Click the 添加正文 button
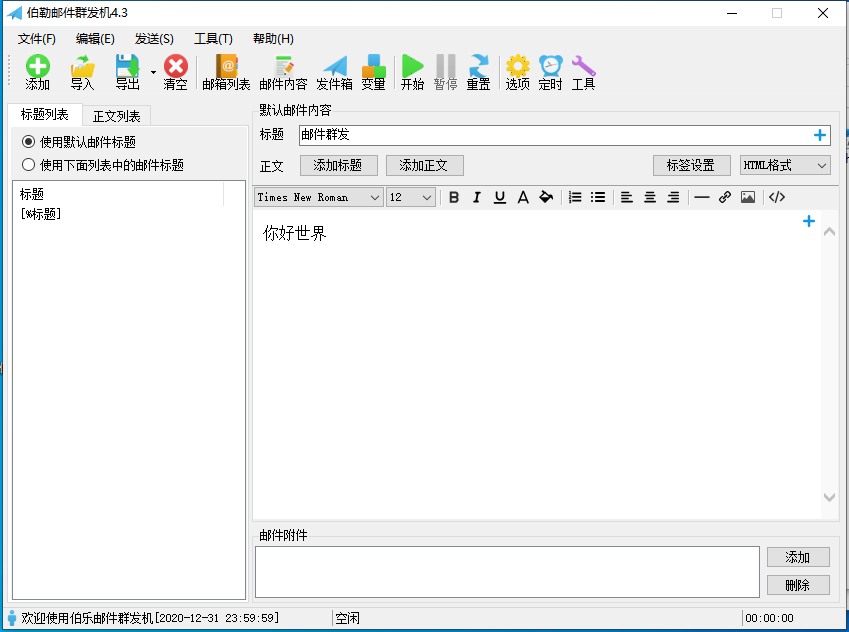Viewport: 849px width, 632px height. point(424,165)
